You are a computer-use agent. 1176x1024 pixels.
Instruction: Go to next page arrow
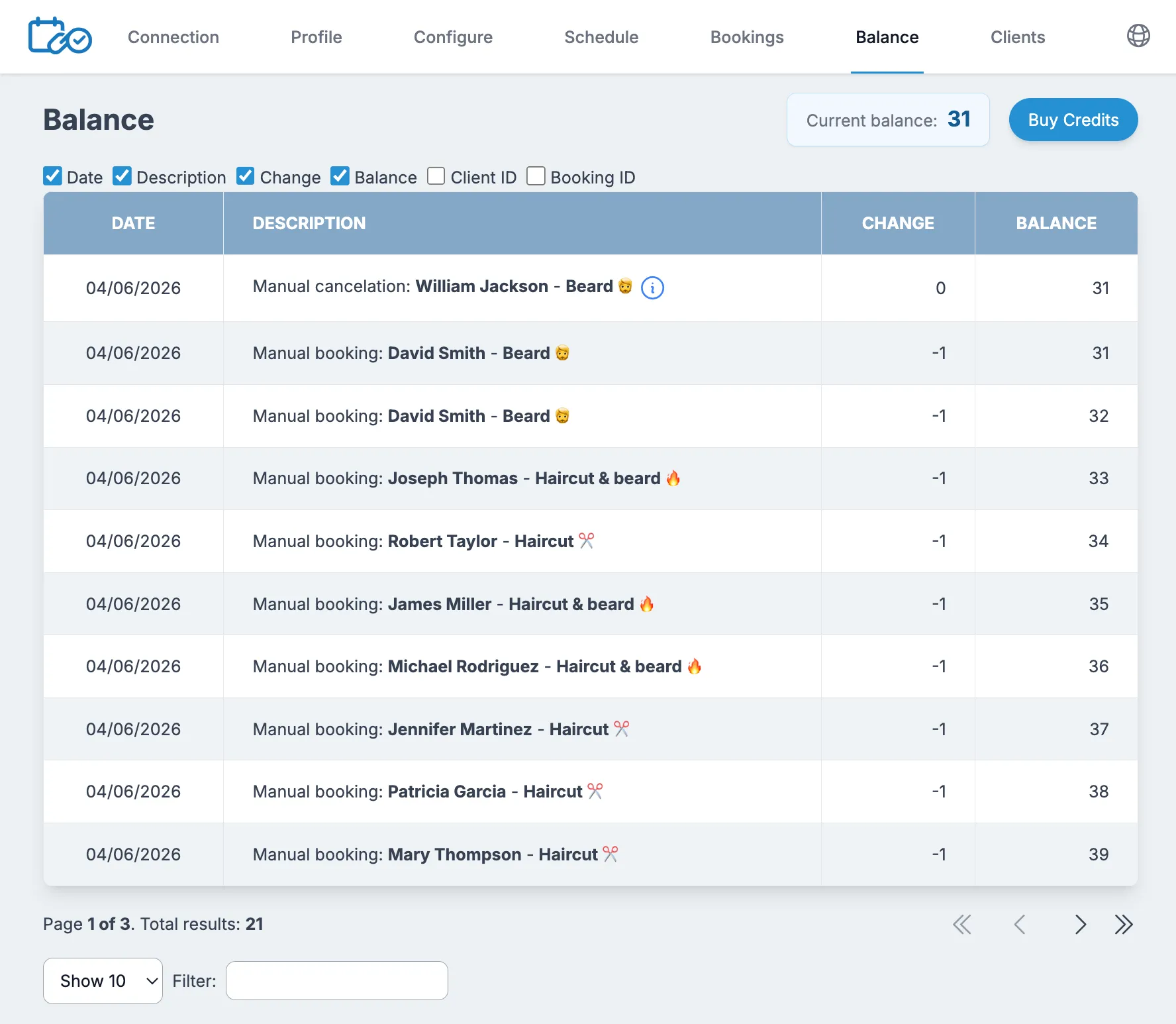[x=1080, y=924]
